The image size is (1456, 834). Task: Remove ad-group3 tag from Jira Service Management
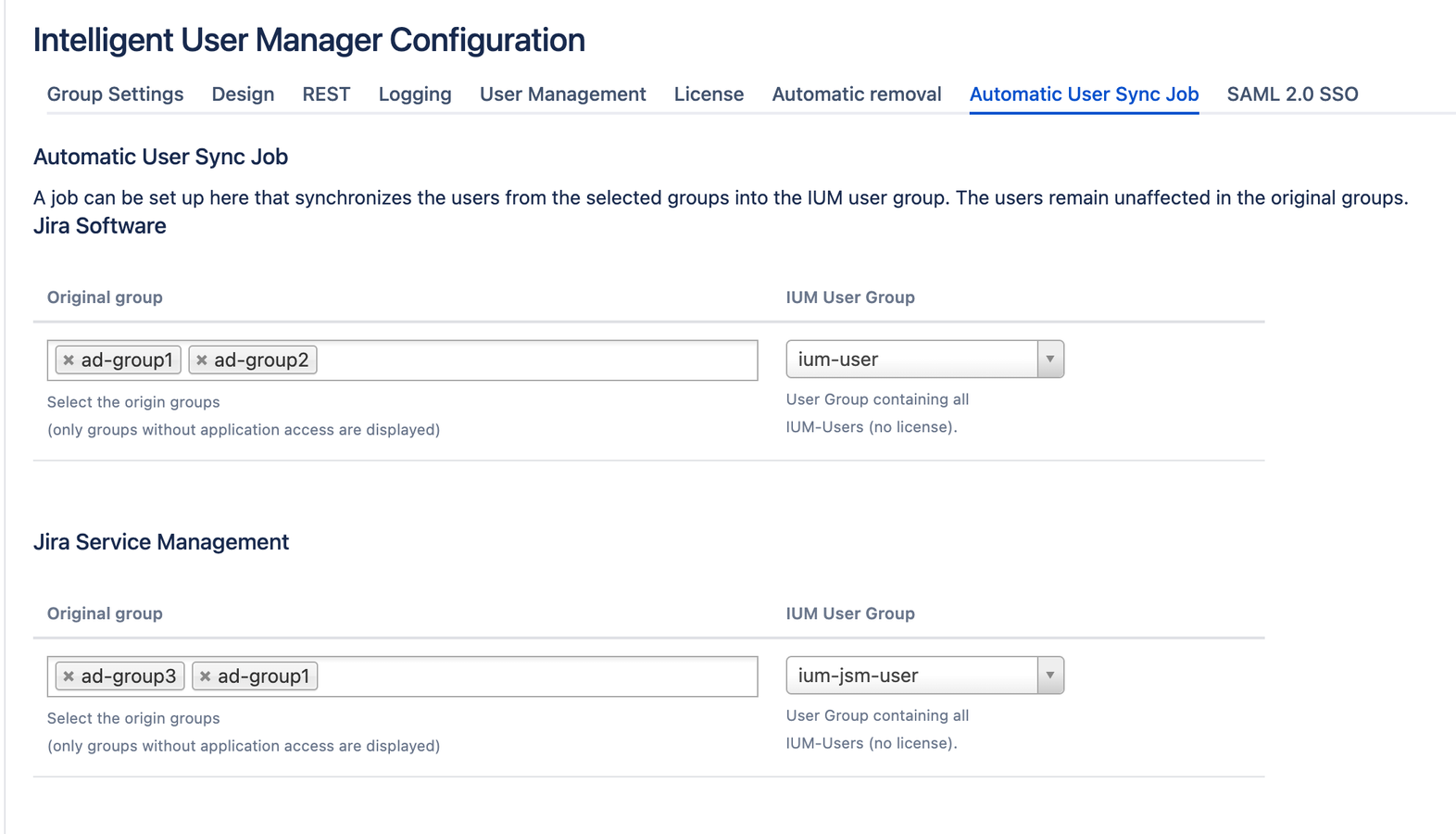69,676
